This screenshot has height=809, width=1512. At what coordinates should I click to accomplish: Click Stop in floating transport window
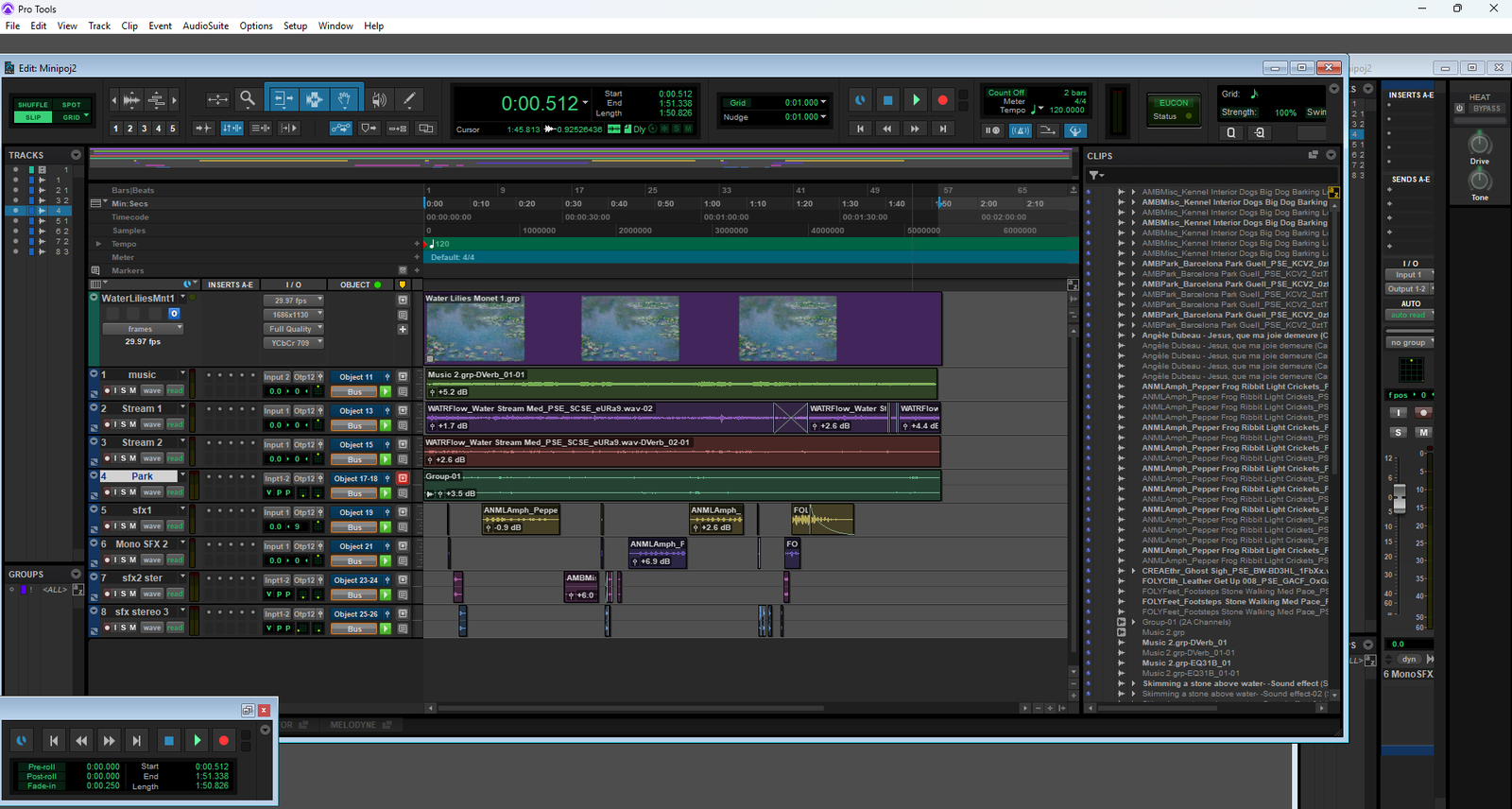coord(168,741)
